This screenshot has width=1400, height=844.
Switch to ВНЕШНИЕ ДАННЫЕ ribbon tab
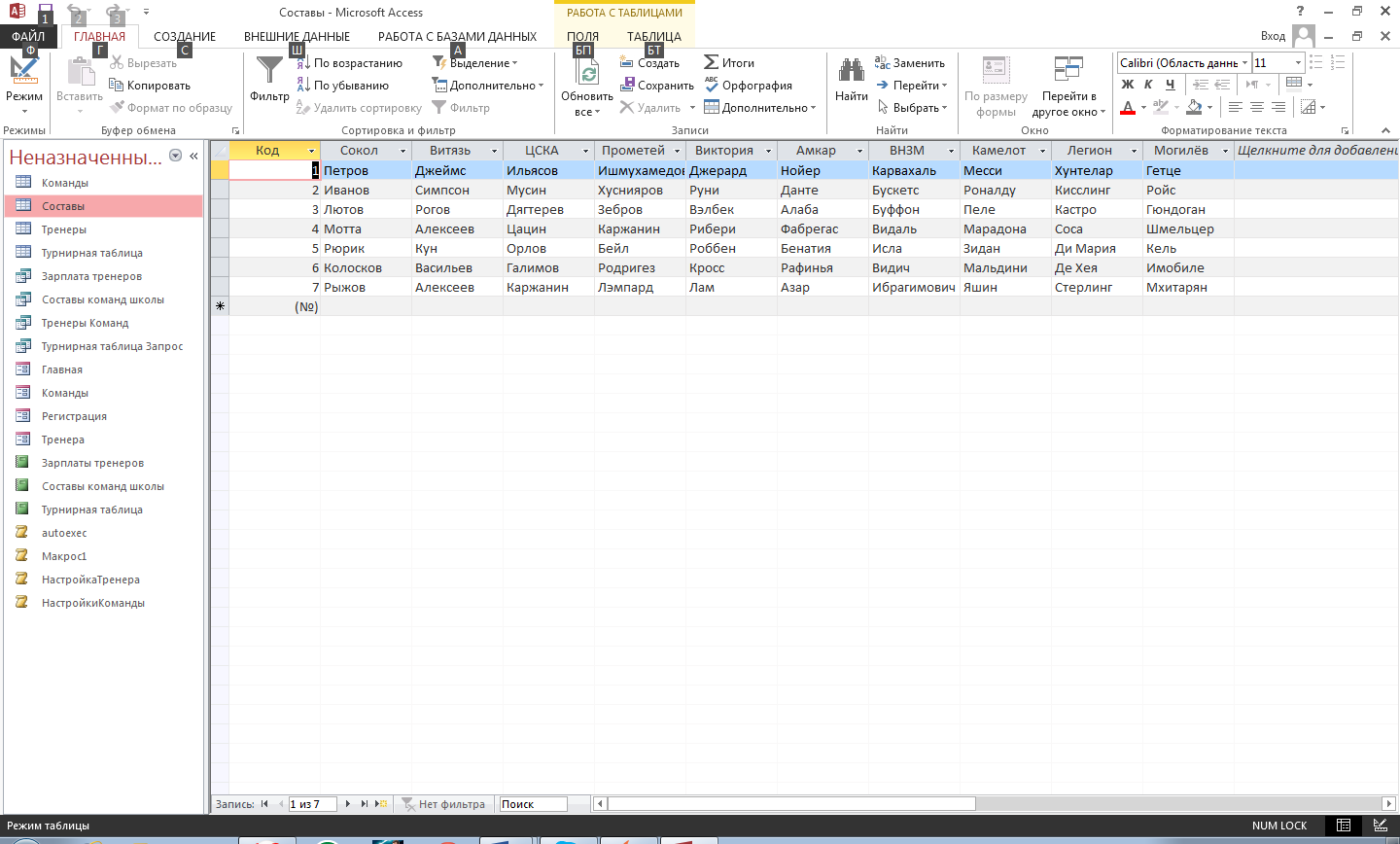[297, 37]
